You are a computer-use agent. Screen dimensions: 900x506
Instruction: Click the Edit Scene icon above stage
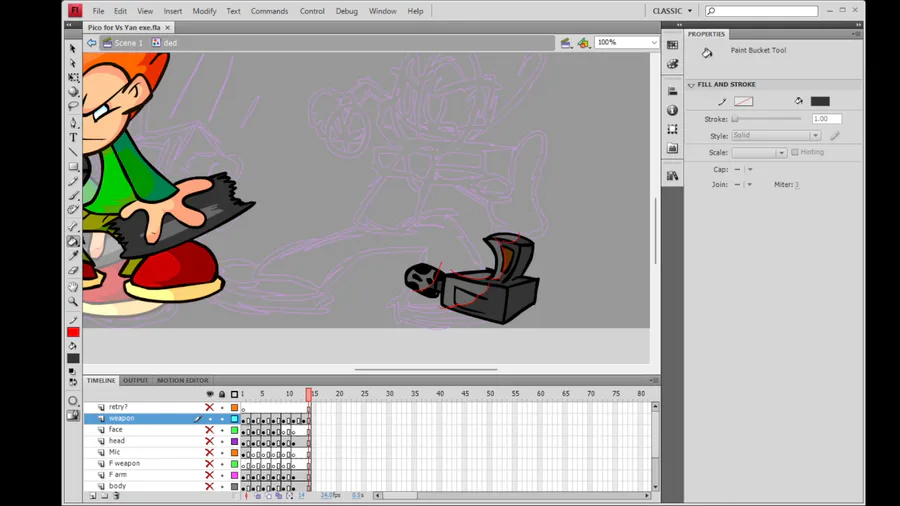(566, 43)
